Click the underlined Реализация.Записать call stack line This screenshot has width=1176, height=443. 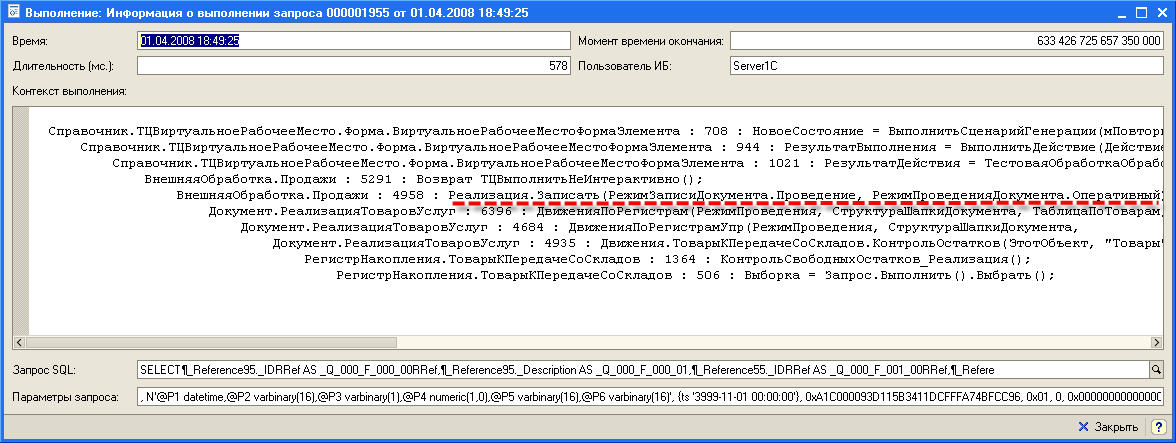(800, 195)
